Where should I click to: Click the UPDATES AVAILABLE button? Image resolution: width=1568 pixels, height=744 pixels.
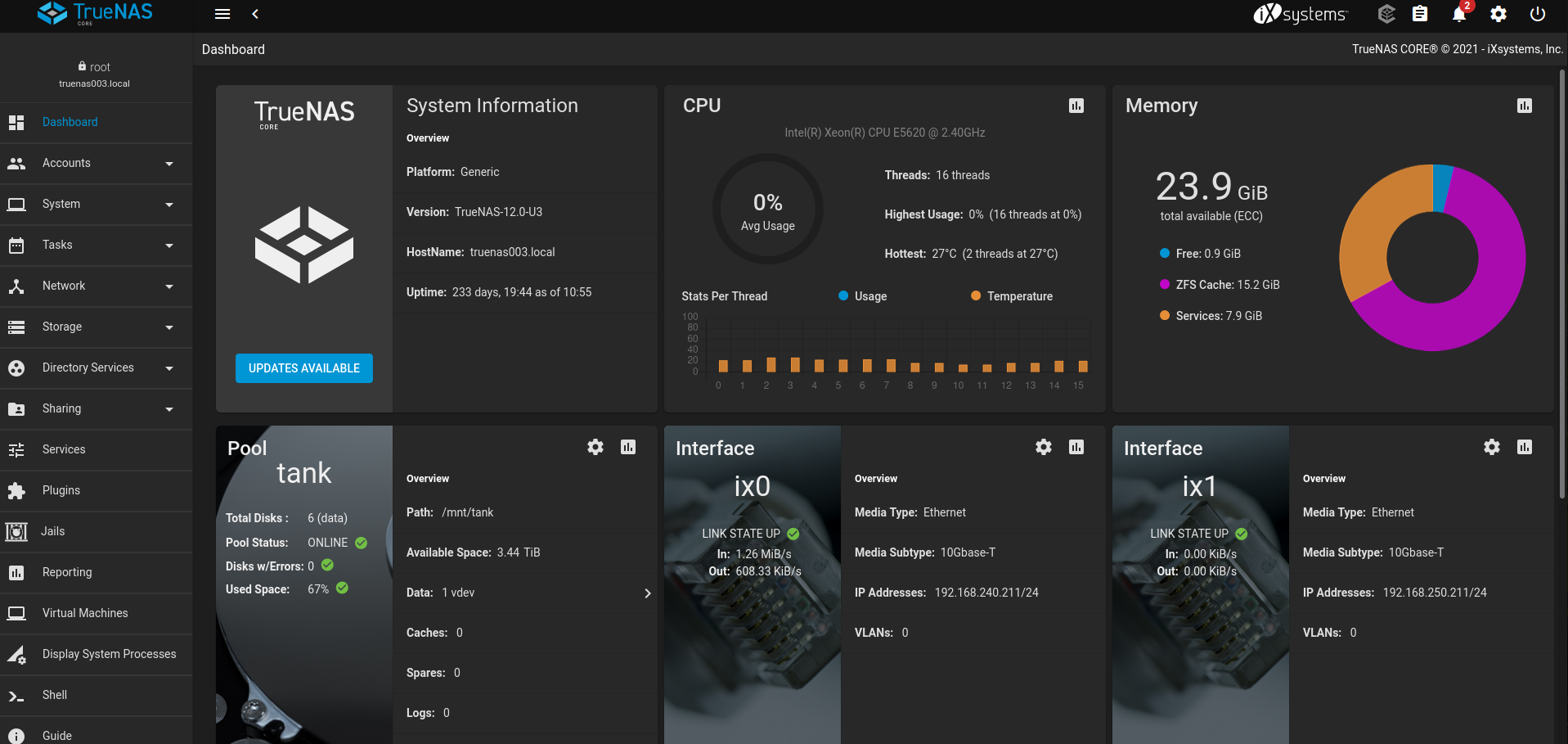click(x=304, y=368)
